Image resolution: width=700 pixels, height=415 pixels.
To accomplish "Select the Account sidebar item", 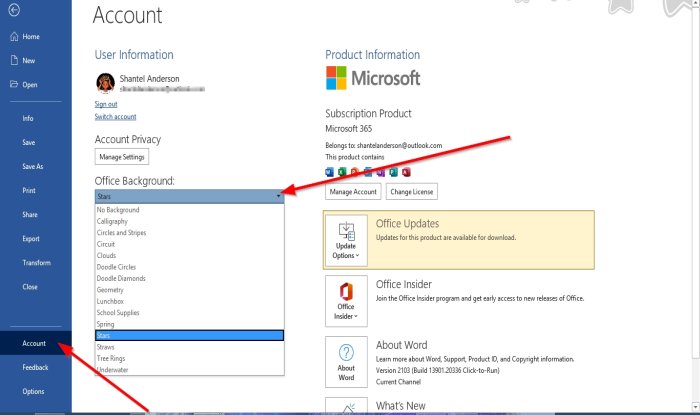I will point(36,343).
